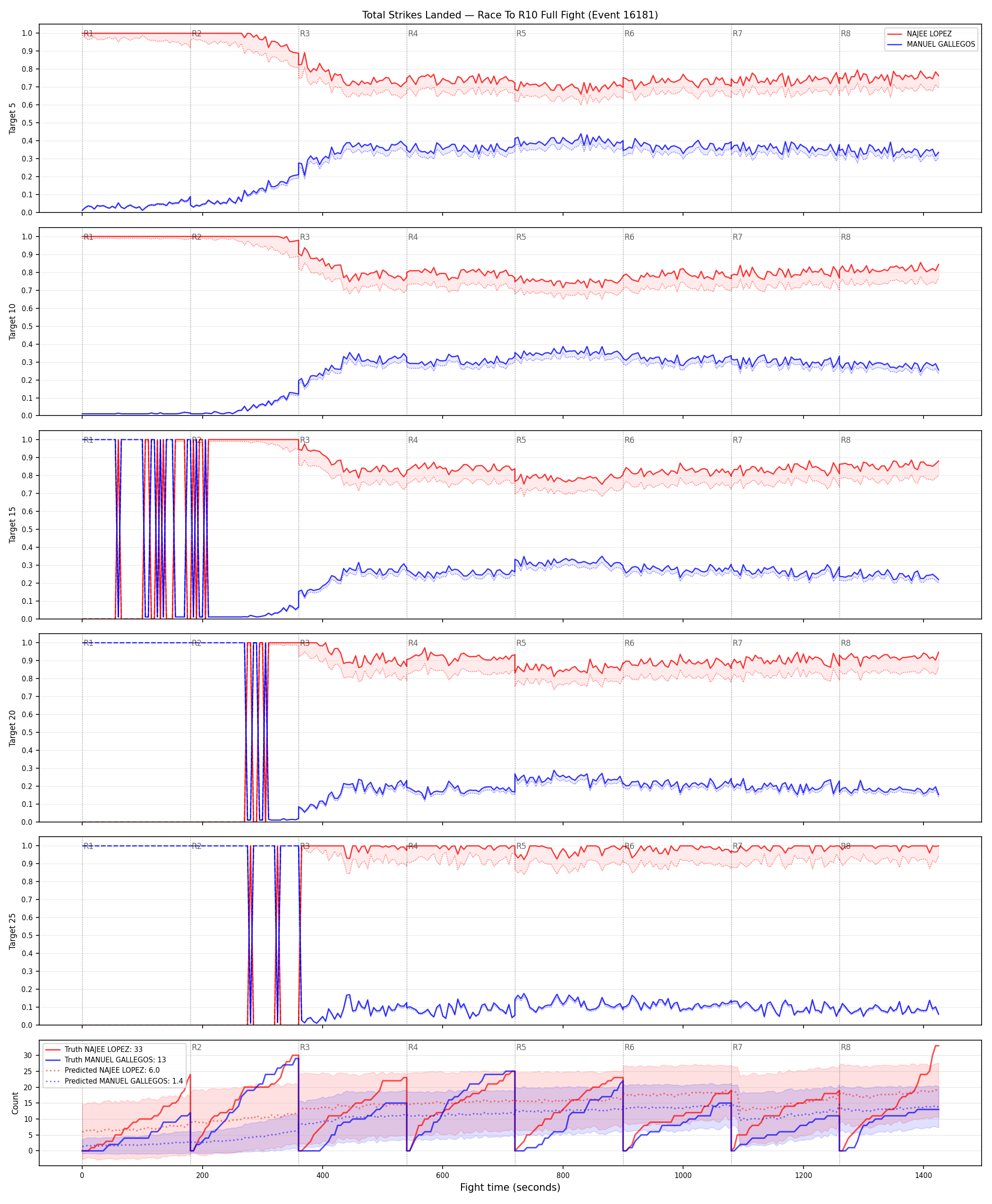
Task: Click the 'R5' round marker in Target 25 panel
Action: pyautogui.click(x=521, y=846)
